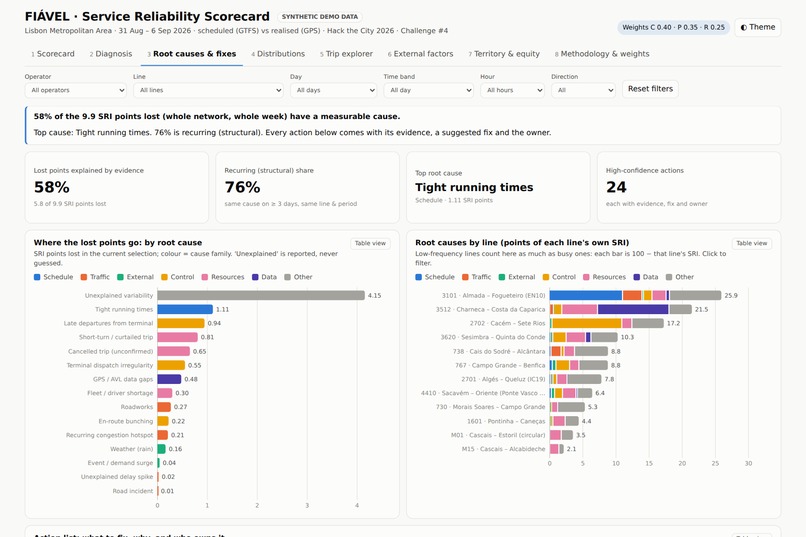Open the Trip explorer tab

[346, 54]
